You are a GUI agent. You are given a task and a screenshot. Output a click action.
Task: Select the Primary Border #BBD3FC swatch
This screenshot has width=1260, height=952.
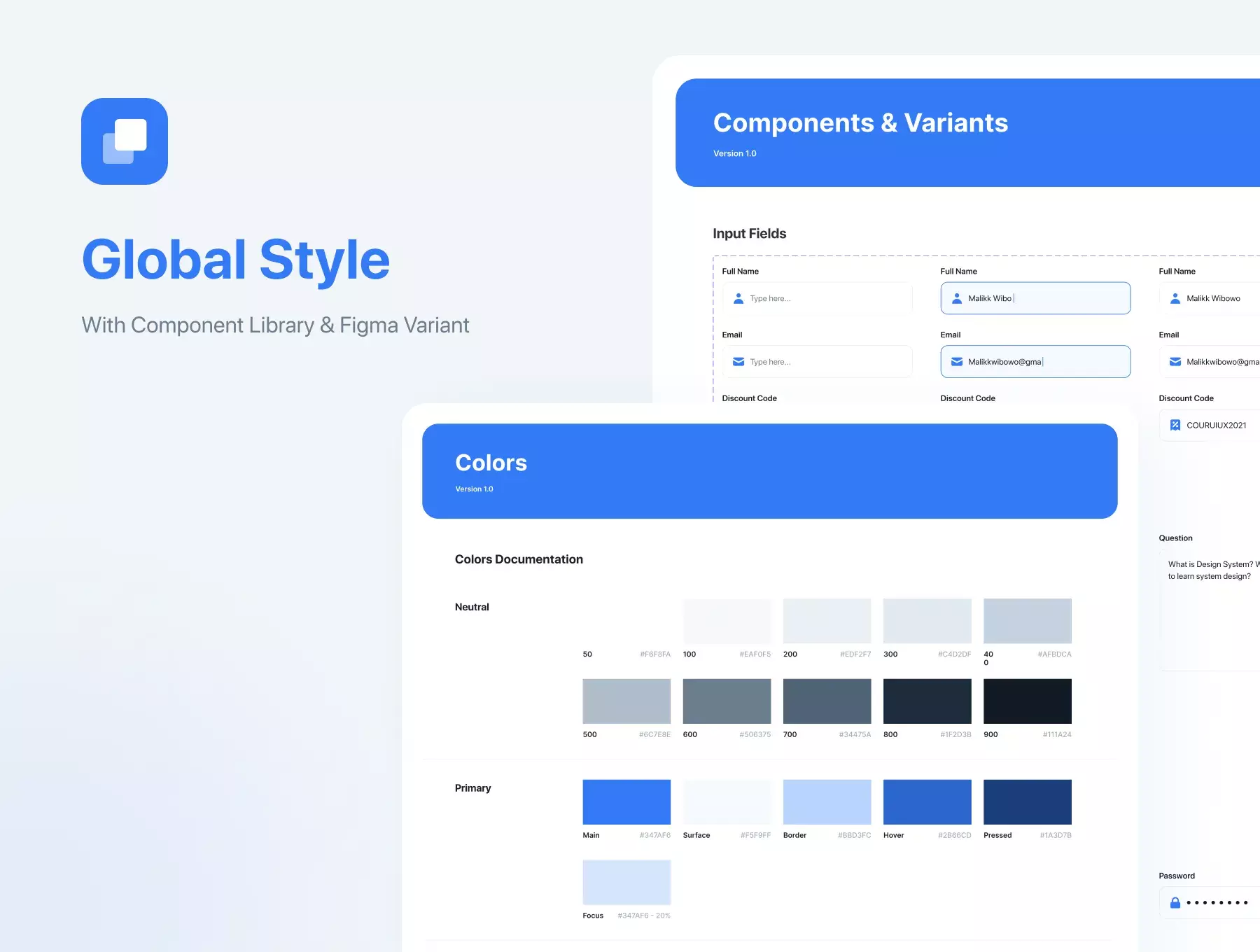coord(827,802)
